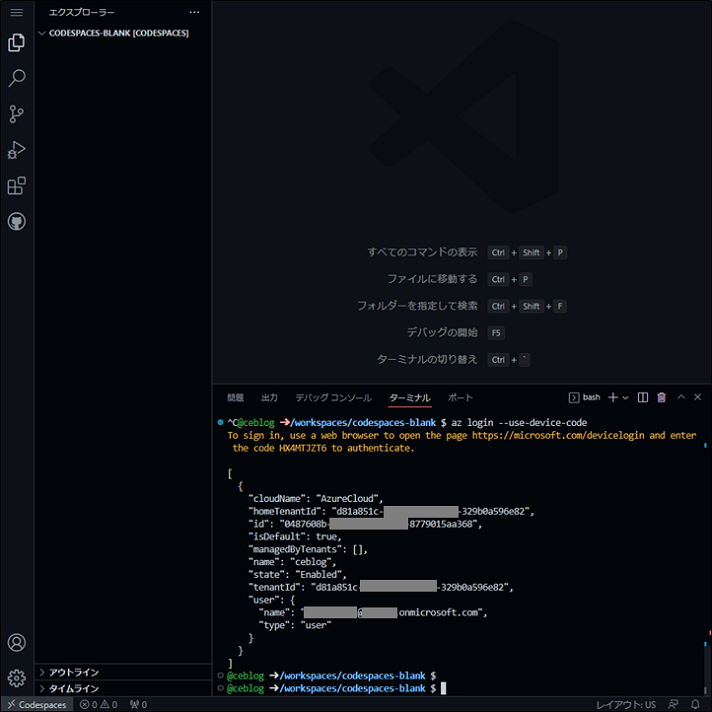Open the GitHub view icon
The width and height of the screenshot is (712, 712).
[16, 222]
